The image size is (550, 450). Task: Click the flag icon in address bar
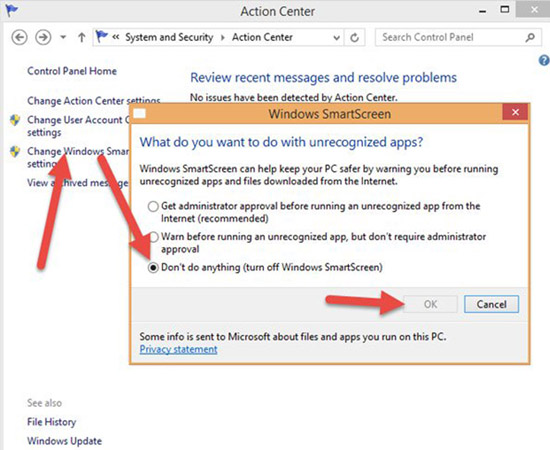[x=102, y=36]
